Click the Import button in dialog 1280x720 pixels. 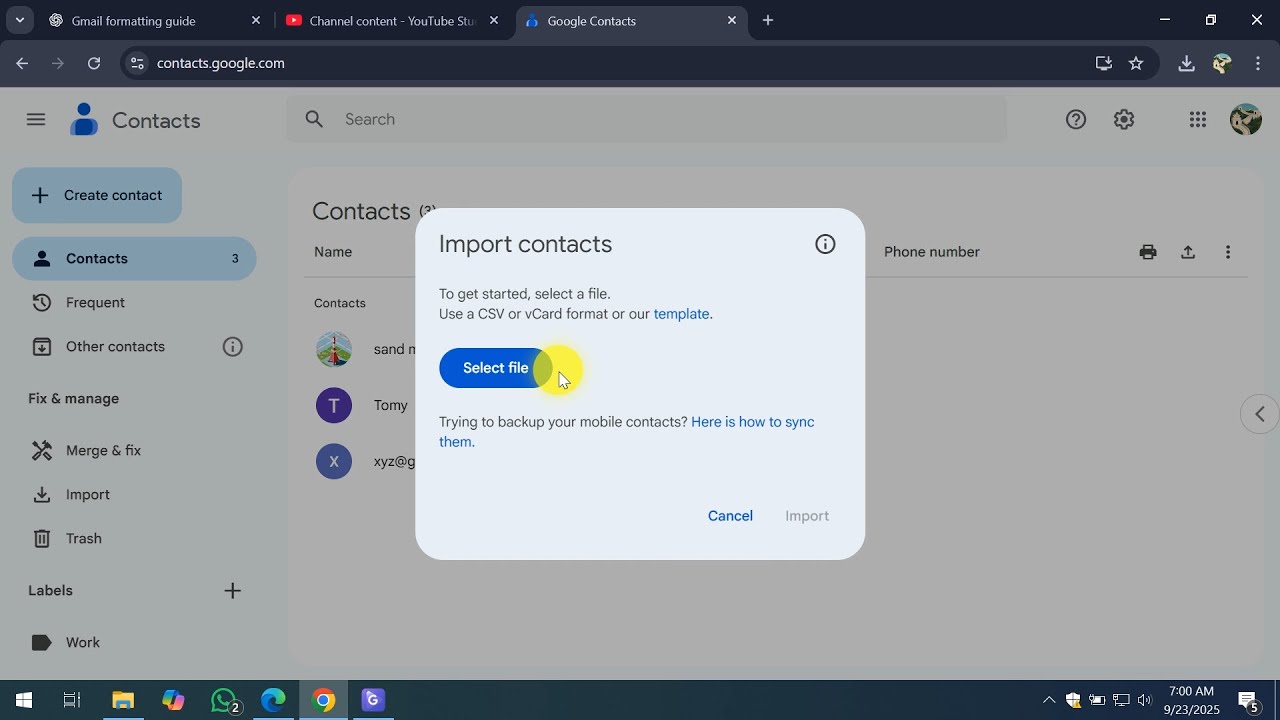(807, 516)
